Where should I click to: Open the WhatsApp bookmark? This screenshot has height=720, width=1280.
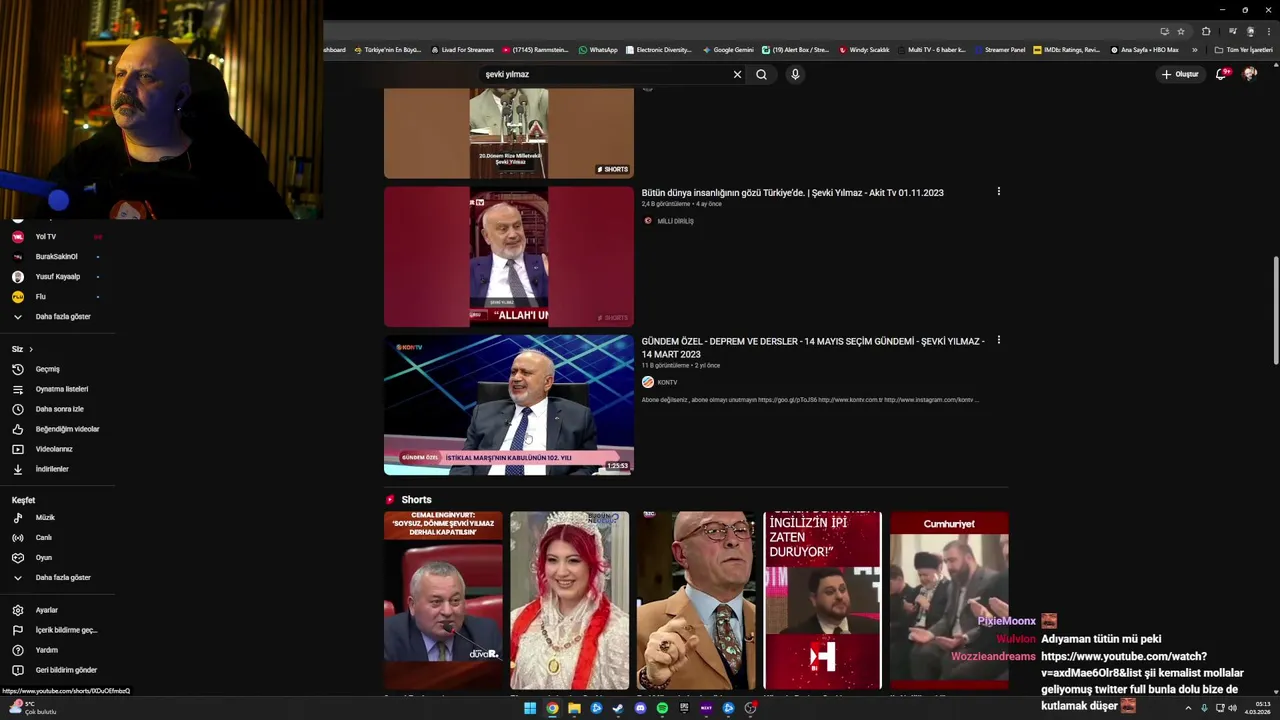(598, 50)
